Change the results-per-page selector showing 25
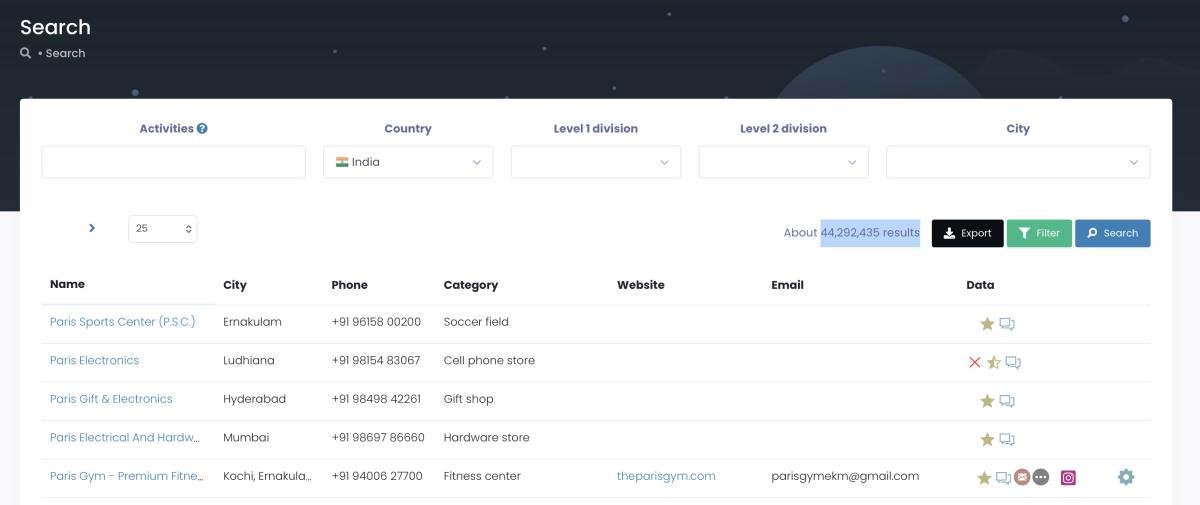Viewport: 1200px width, 505px height. click(x=162, y=229)
